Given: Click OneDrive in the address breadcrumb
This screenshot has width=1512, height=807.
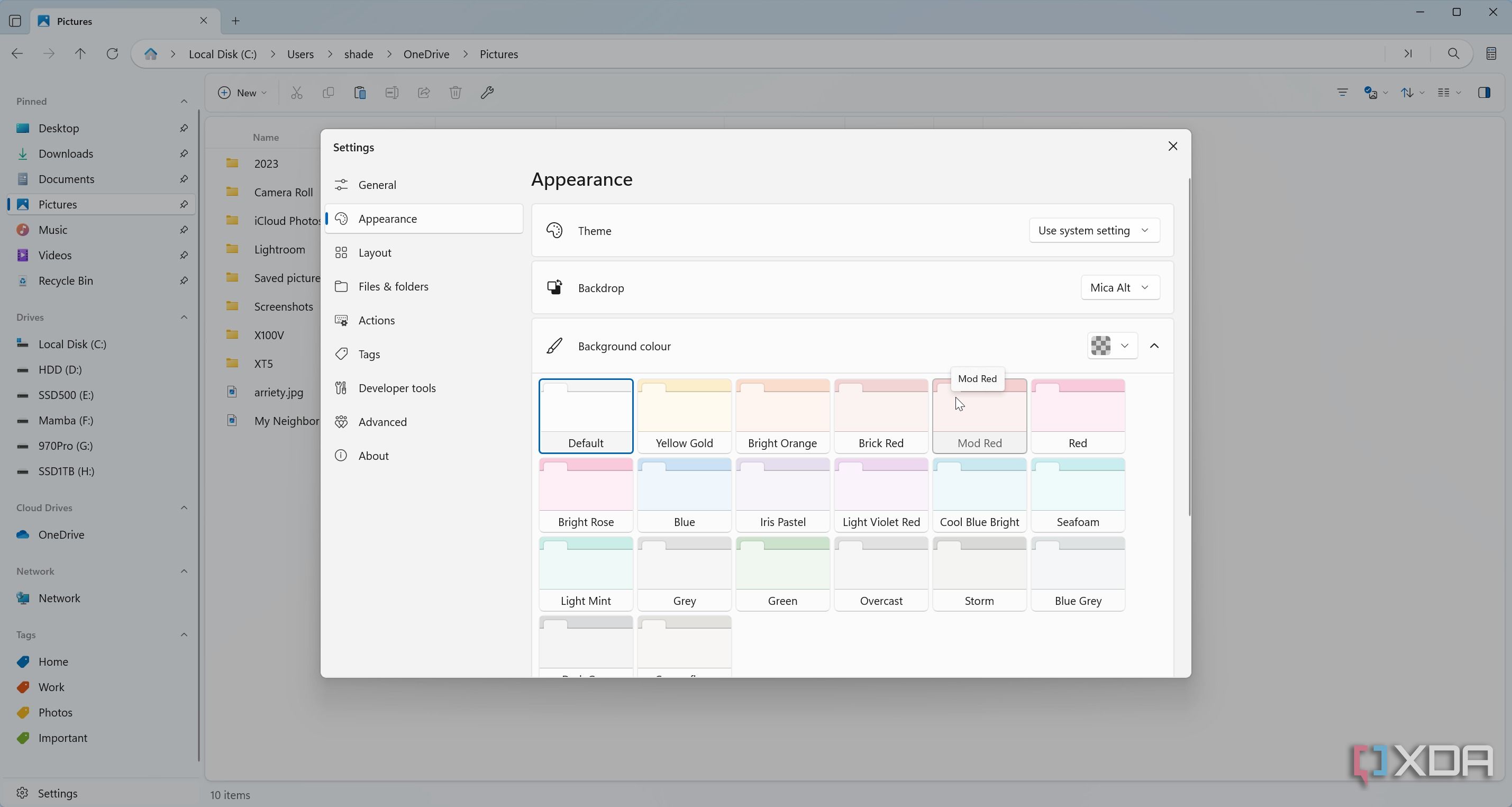Looking at the screenshot, I should pyautogui.click(x=426, y=54).
